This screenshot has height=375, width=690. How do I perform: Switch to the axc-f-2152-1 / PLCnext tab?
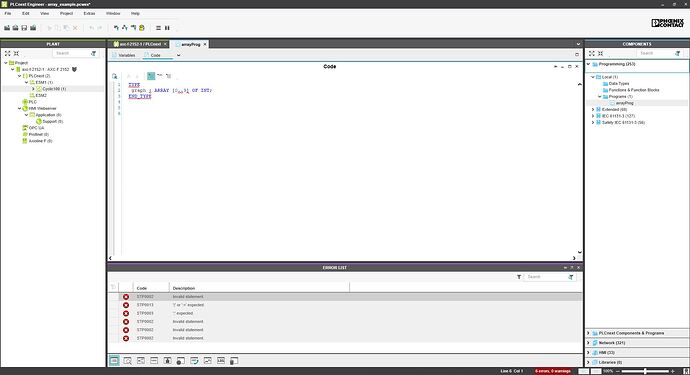point(137,44)
